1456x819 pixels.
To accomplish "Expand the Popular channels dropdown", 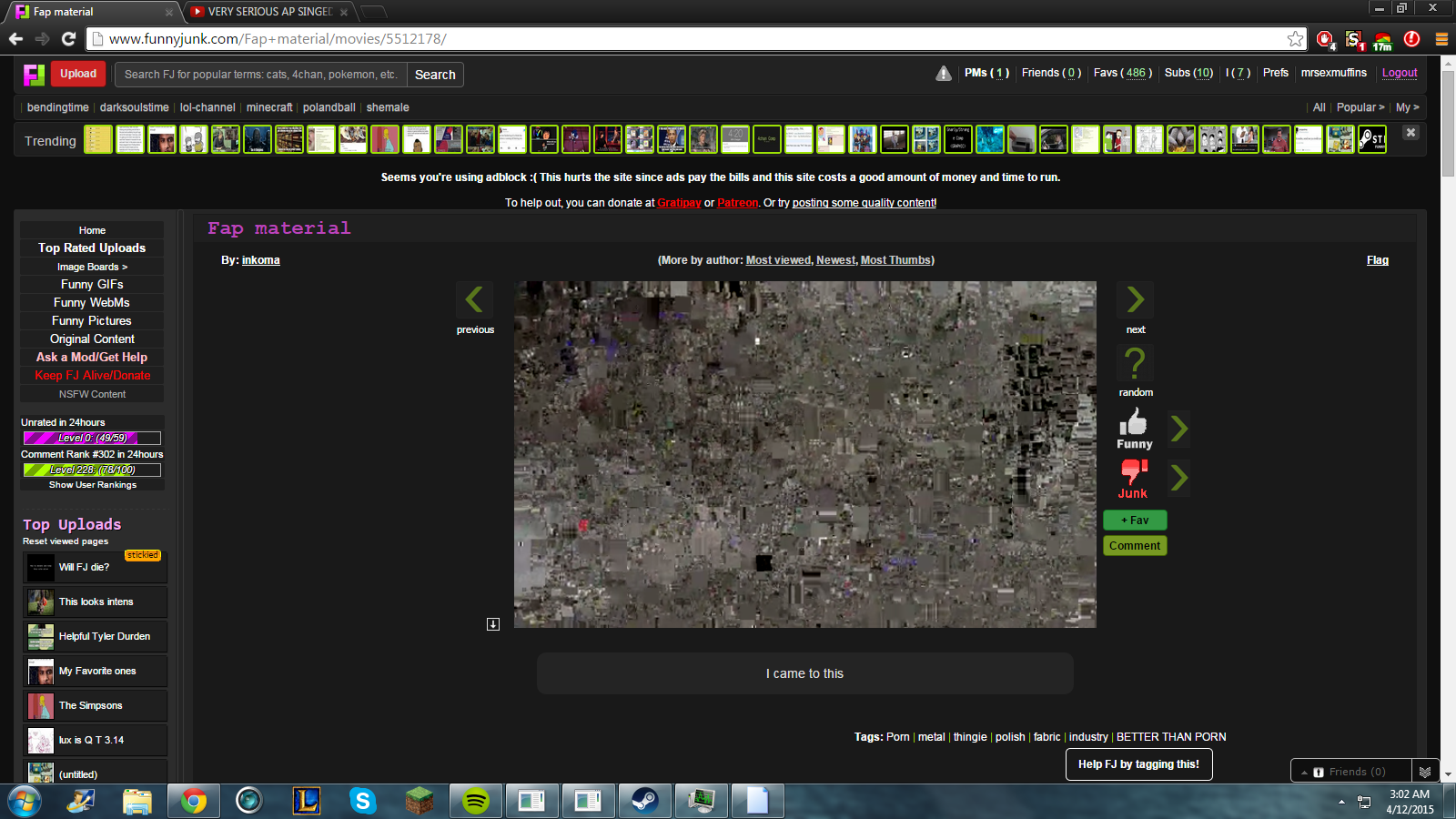I will (1360, 107).
